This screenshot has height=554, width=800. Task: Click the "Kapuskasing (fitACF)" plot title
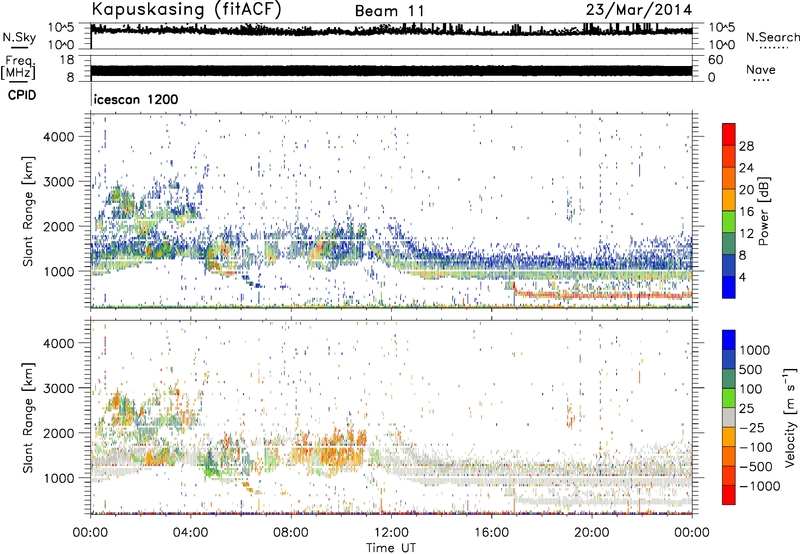pos(186,9)
